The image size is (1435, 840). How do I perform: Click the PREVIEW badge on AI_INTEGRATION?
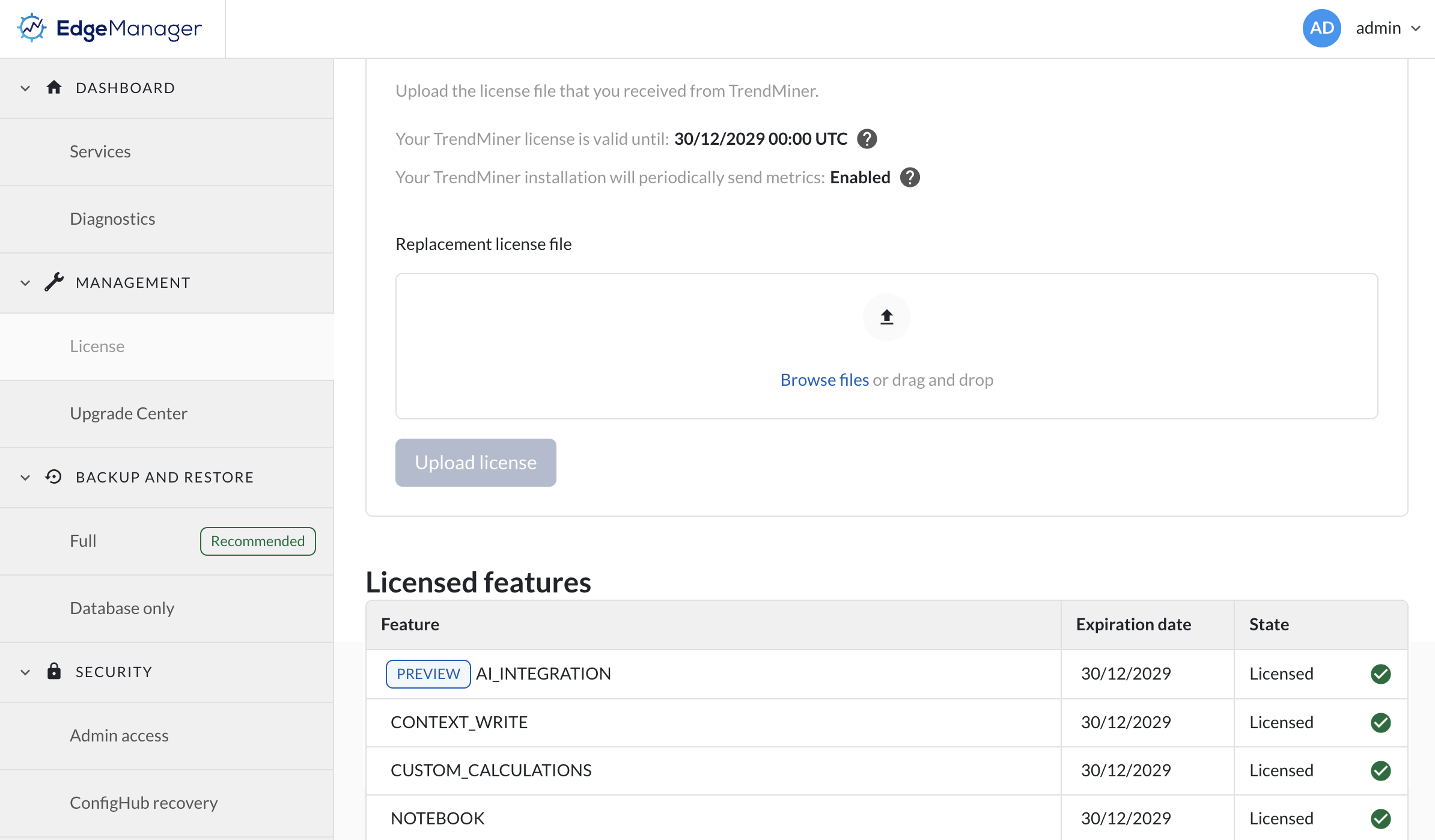click(428, 674)
